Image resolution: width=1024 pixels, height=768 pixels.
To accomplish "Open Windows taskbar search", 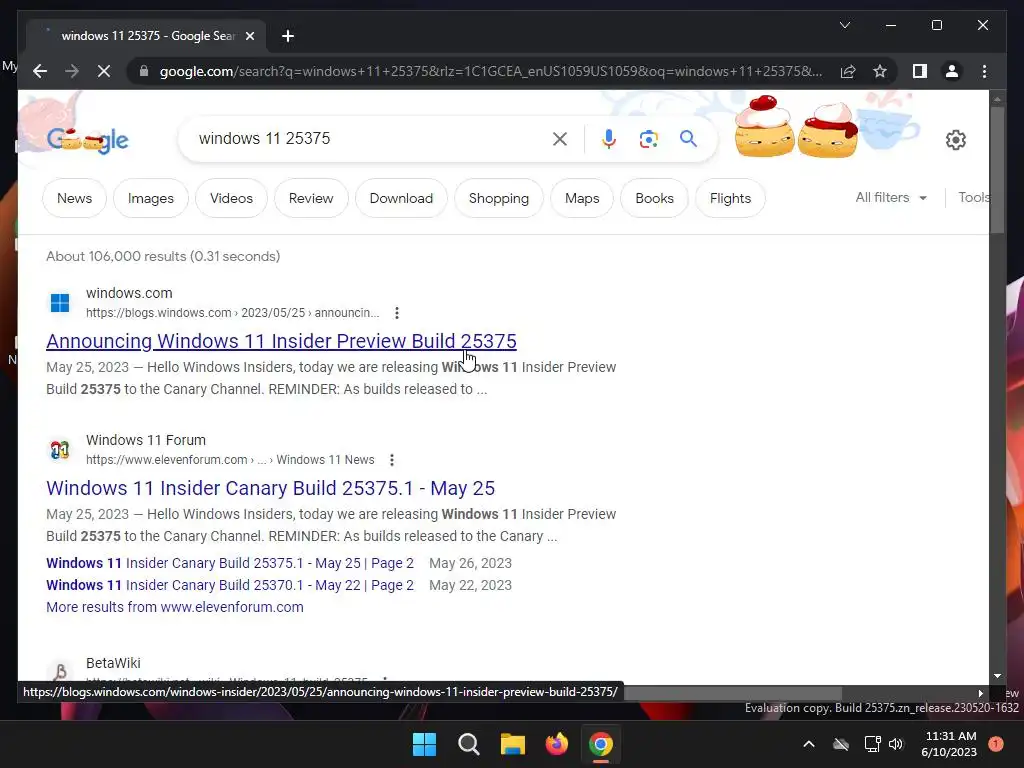I will (x=469, y=744).
